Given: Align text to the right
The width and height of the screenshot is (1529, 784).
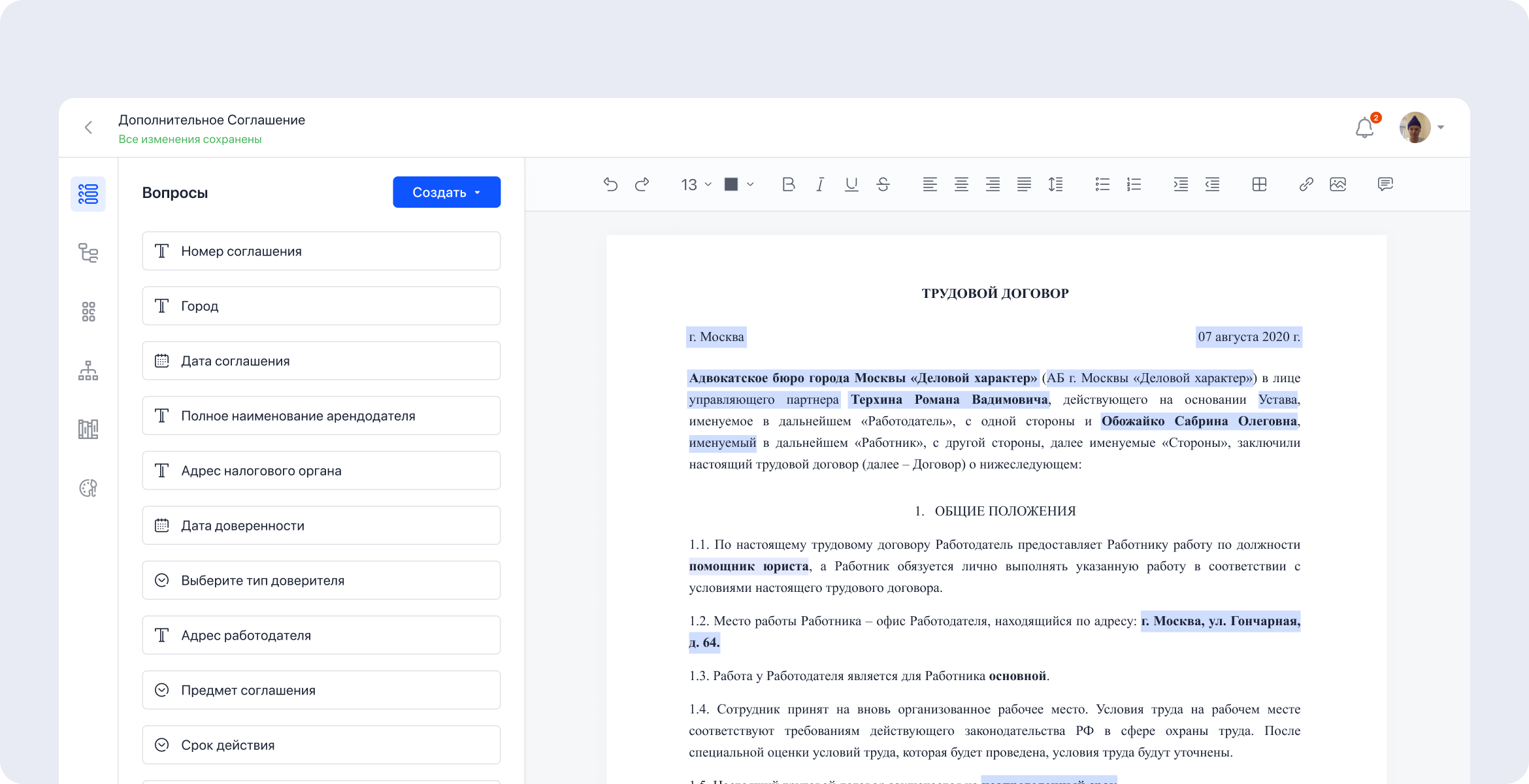Looking at the screenshot, I should [x=993, y=184].
